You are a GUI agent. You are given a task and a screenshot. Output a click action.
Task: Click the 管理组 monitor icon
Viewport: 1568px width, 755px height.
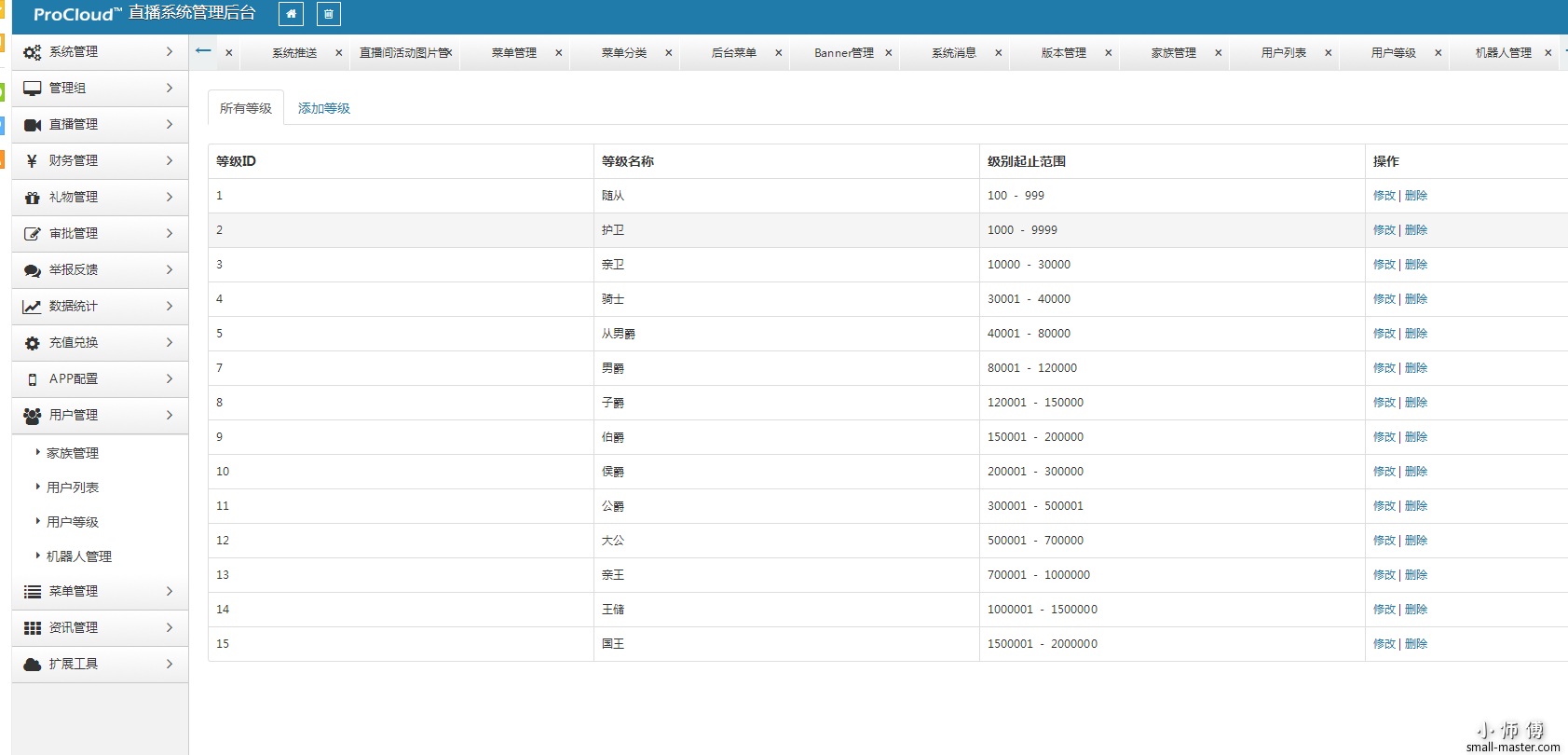pyautogui.click(x=32, y=89)
